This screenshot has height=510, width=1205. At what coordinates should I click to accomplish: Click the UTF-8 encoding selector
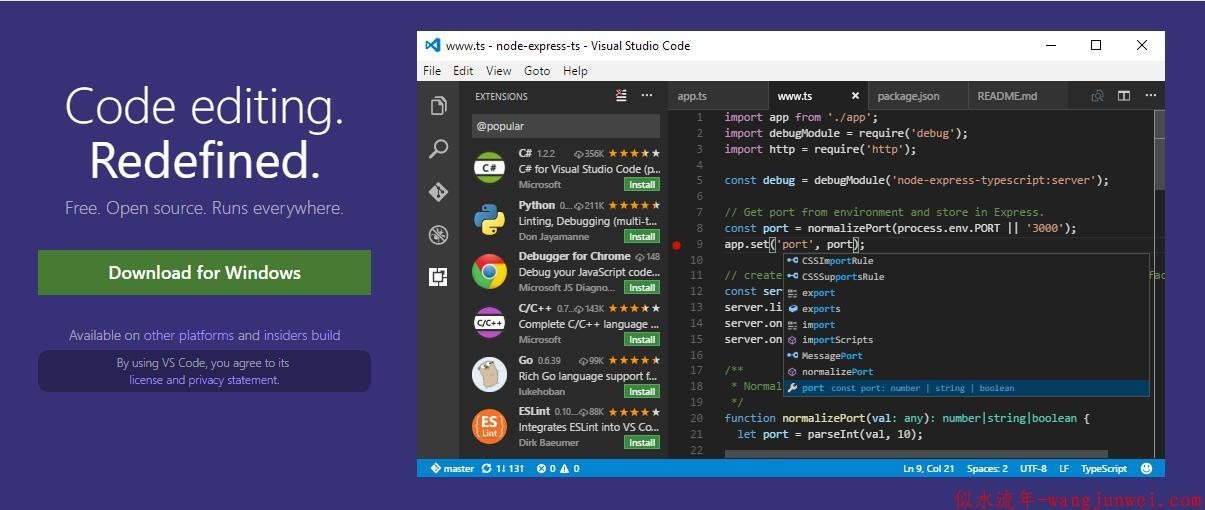tap(1033, 468)
